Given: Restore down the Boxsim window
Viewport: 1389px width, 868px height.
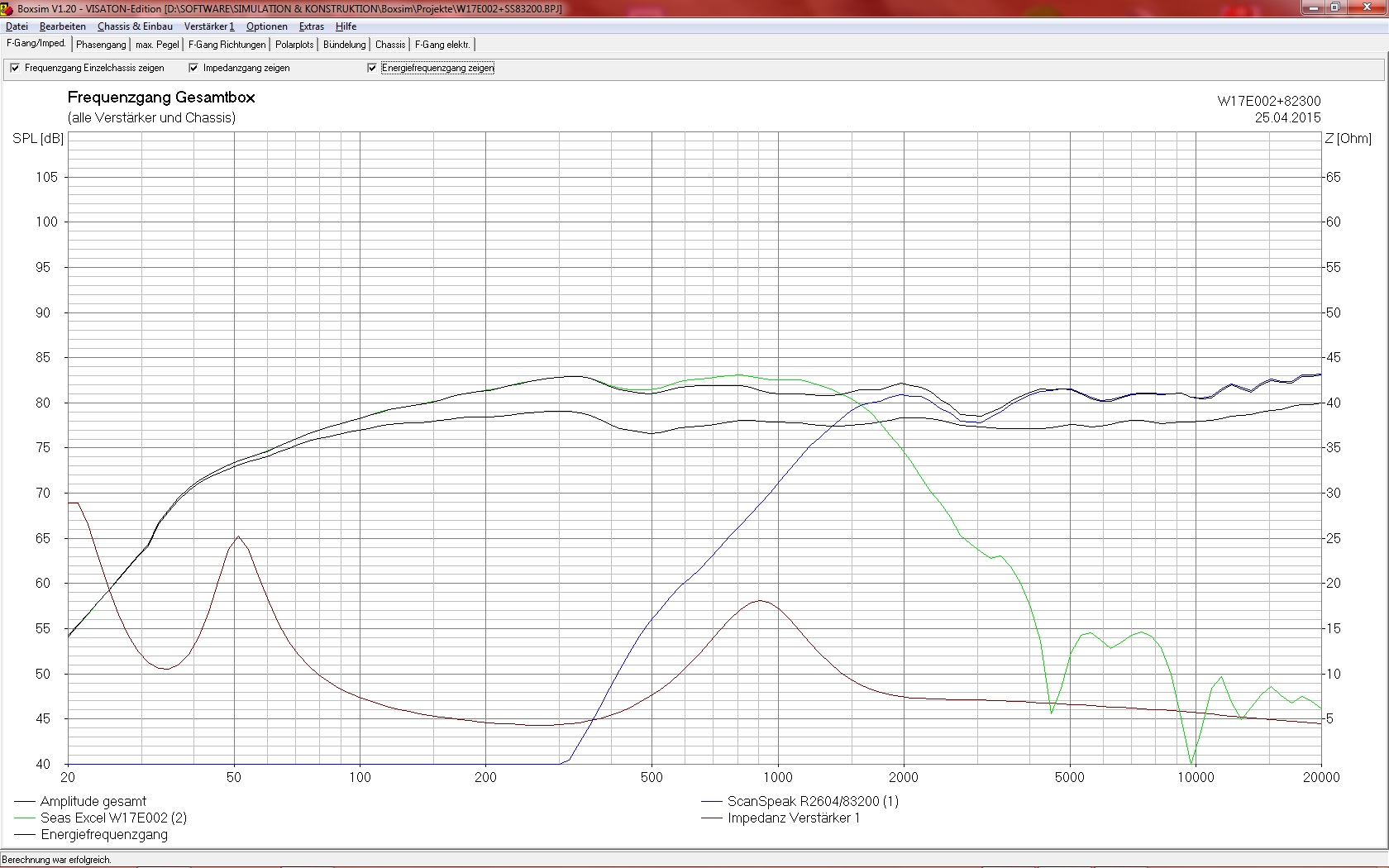Looking at the screenshot, I should pos(1335,7).
